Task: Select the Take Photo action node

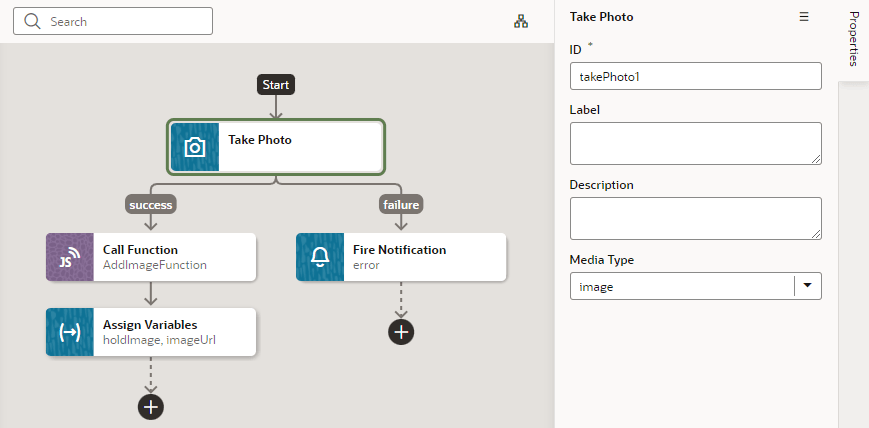Action: tap(276, 147)
